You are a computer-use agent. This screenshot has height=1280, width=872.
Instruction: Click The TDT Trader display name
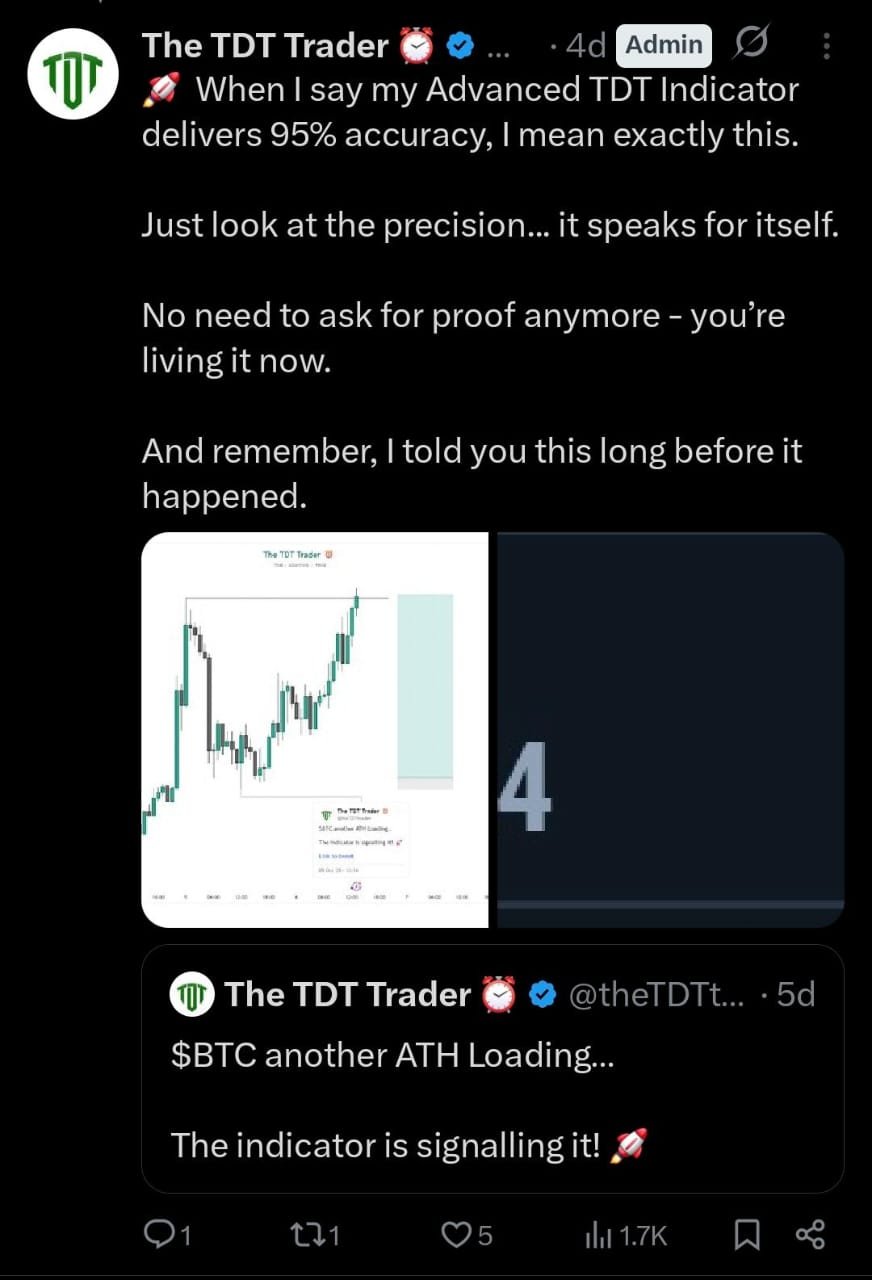(x=265, y=45)
